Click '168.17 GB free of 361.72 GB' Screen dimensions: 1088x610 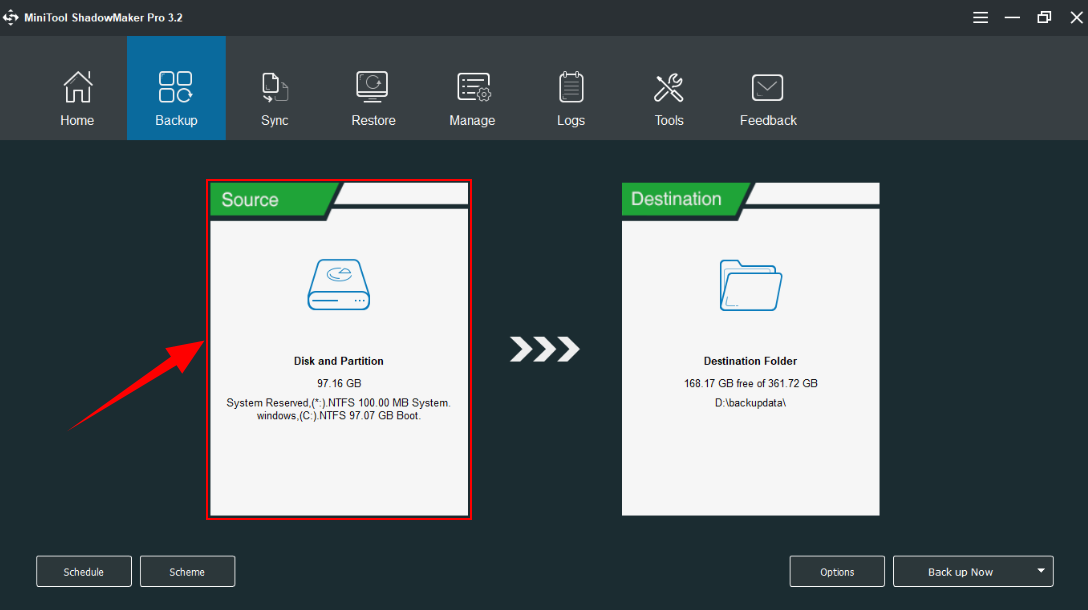tap(751, 383)
